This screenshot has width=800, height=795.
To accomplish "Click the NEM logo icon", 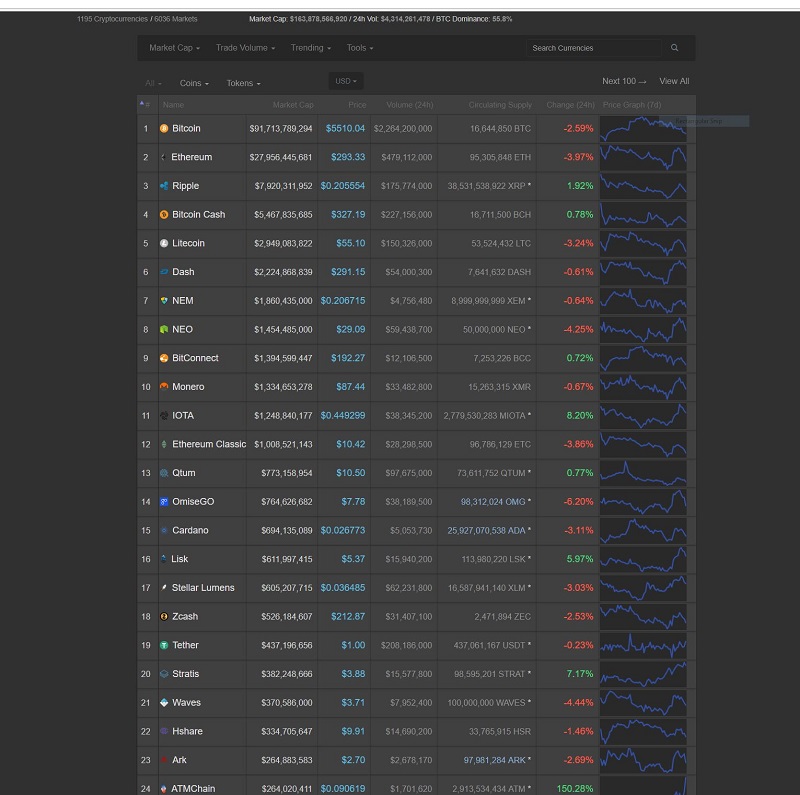I will (x=164, y=301).
